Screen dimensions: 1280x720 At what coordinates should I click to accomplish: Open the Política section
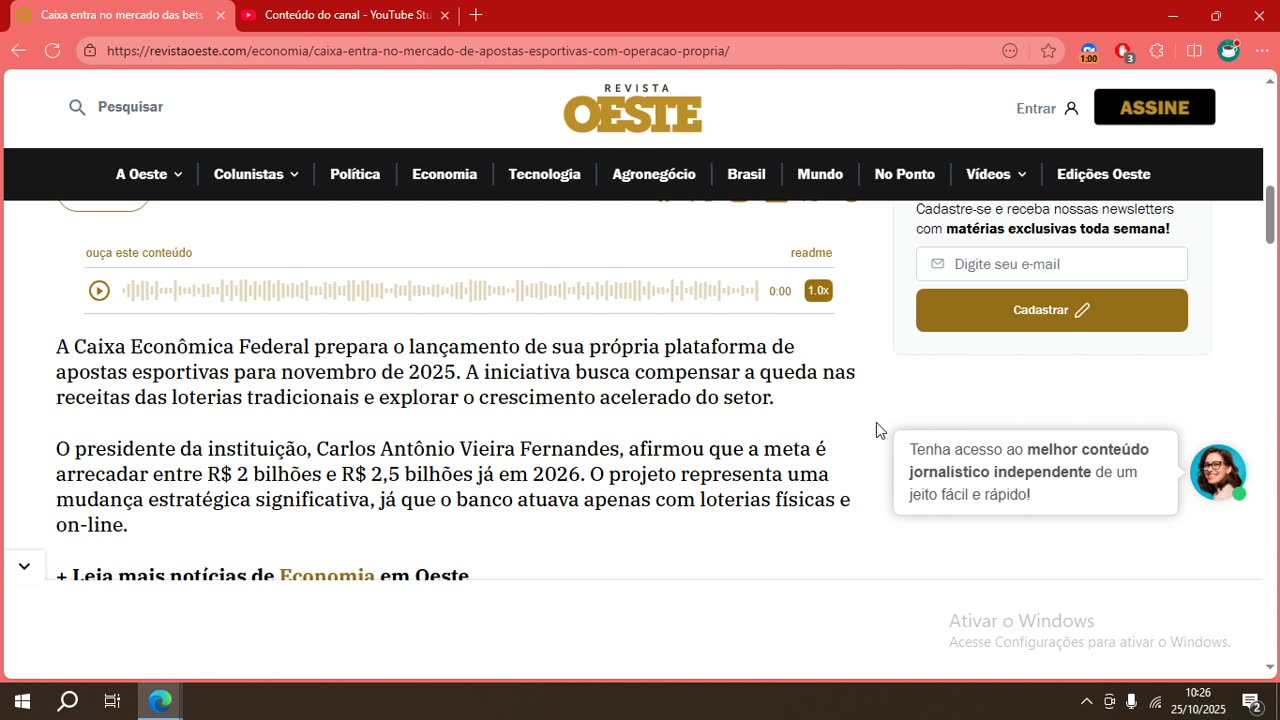pos(355,174)
